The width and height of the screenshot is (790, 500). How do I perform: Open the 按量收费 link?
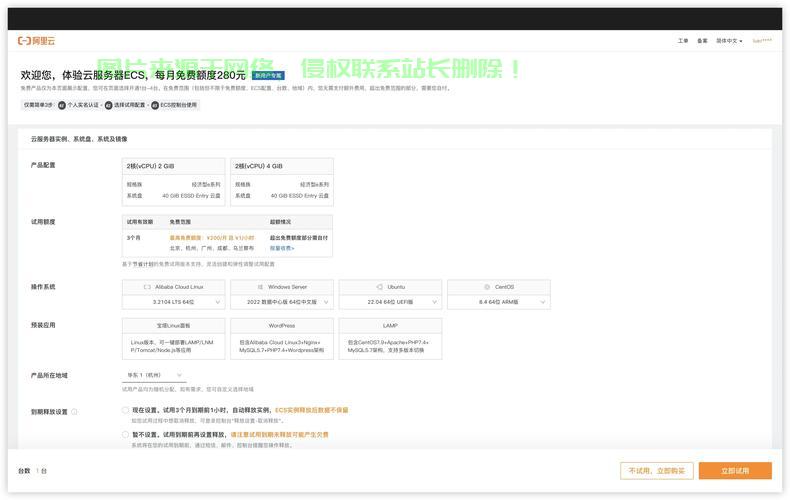point(282,248)
